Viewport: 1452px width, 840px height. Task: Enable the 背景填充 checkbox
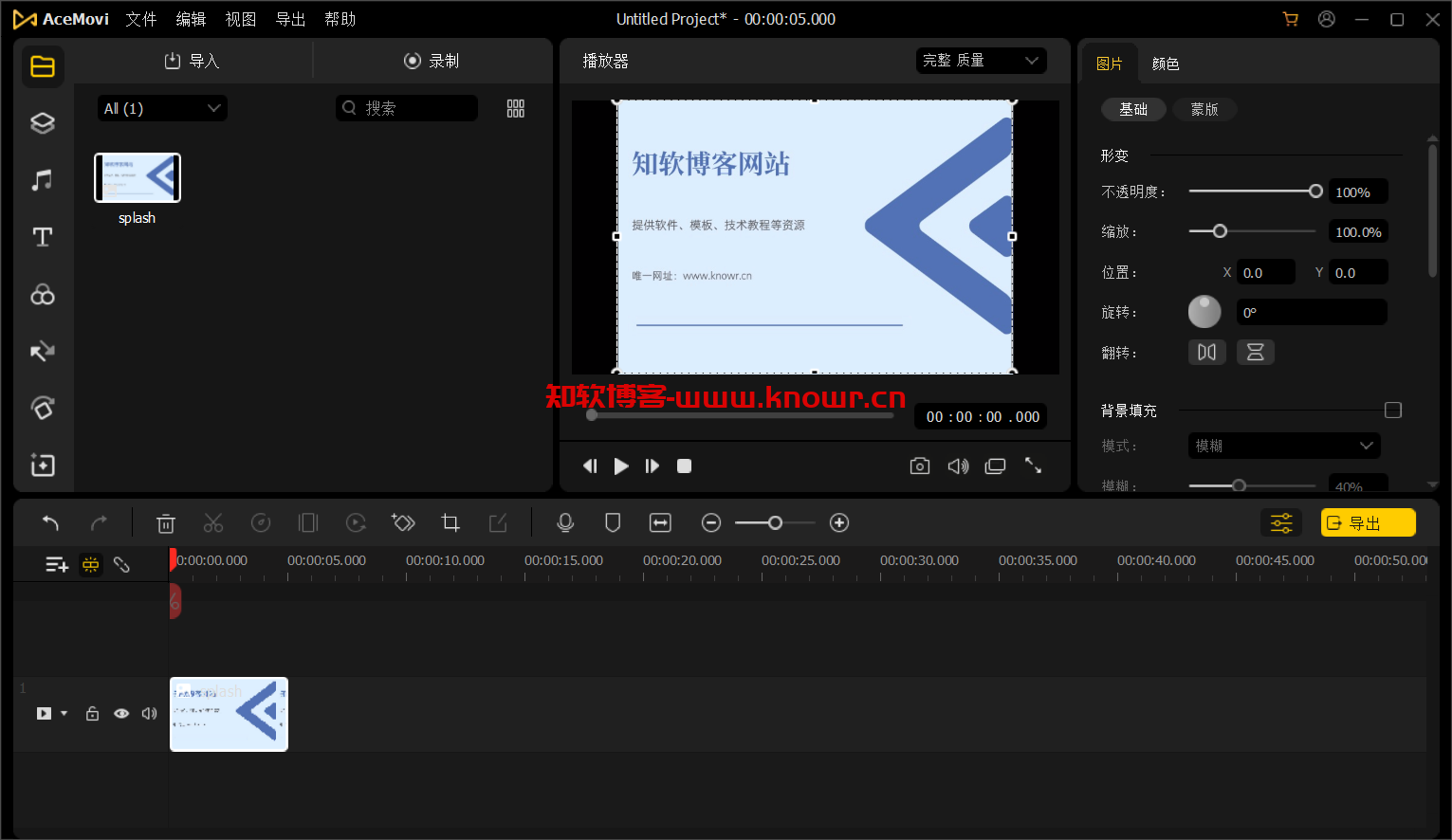point(1393,411)
